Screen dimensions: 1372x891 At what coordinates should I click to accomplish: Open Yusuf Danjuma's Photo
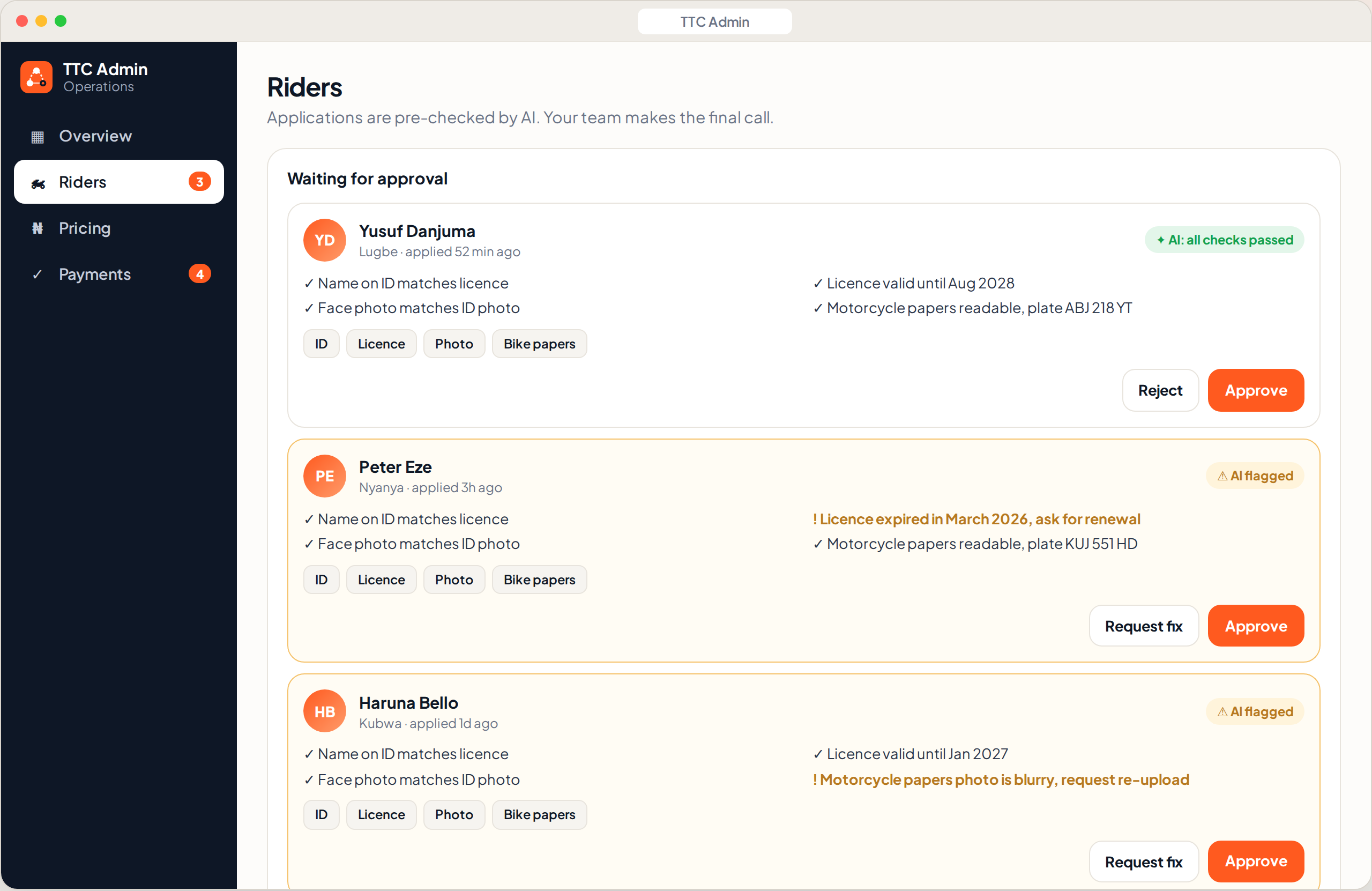pyautogui.click(x=454, y=344)
